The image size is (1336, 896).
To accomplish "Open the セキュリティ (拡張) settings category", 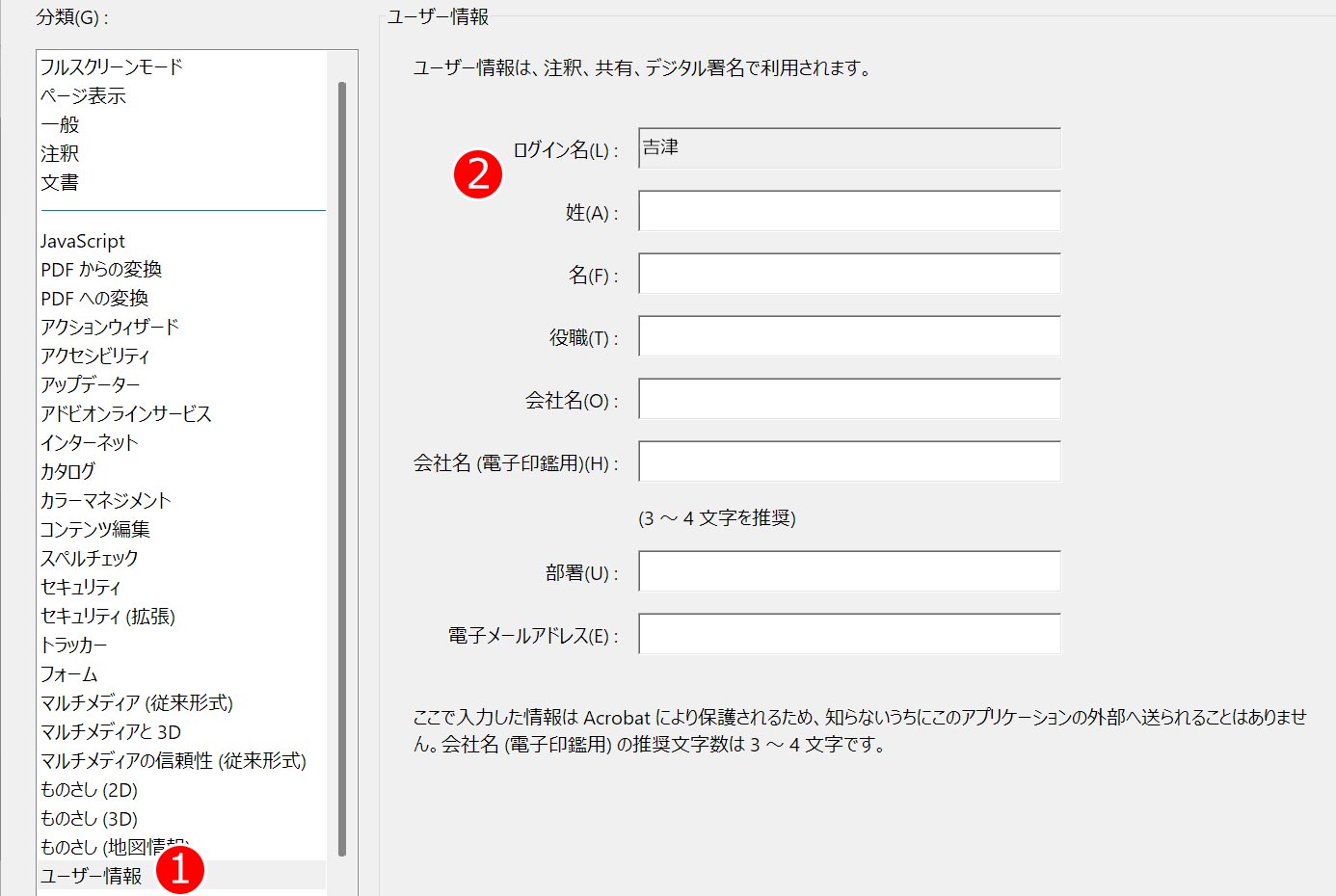I will 108,617.
